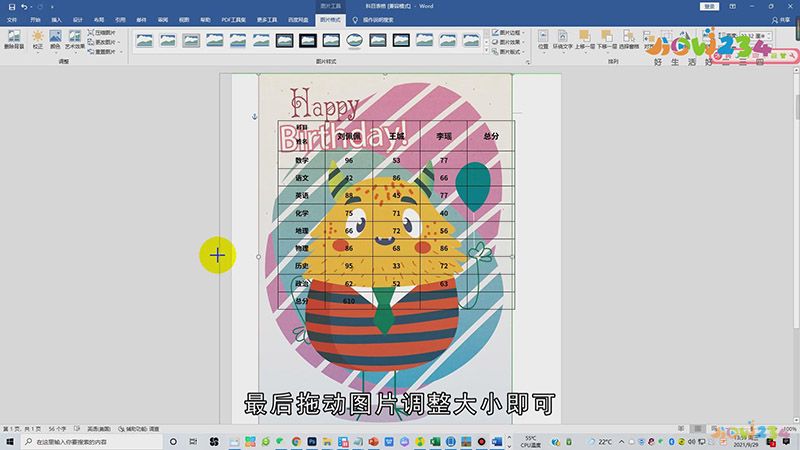Image resolution: width=800 pixels, height=450 pixels.
Task: Click 删除背景 (Remove Background) tool
Action: 14,40
